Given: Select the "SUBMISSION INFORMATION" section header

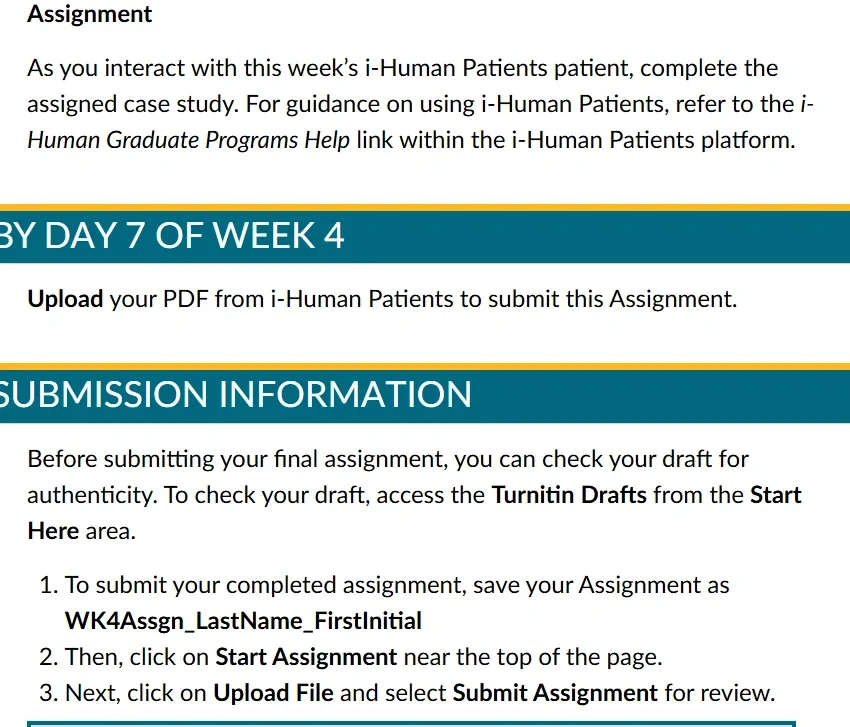Looking at the screenshot, I should (x=236, y=393).
